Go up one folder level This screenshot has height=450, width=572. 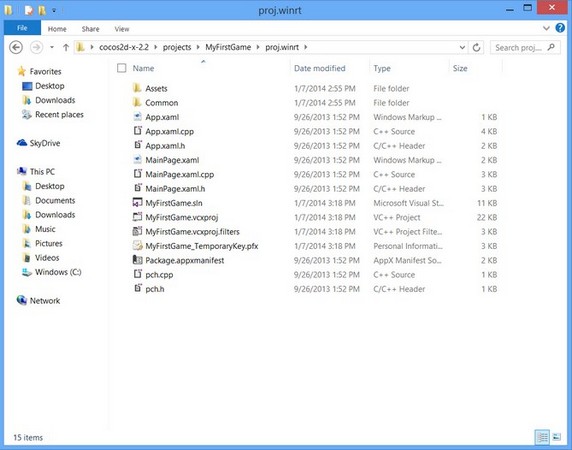pos(66,47)
